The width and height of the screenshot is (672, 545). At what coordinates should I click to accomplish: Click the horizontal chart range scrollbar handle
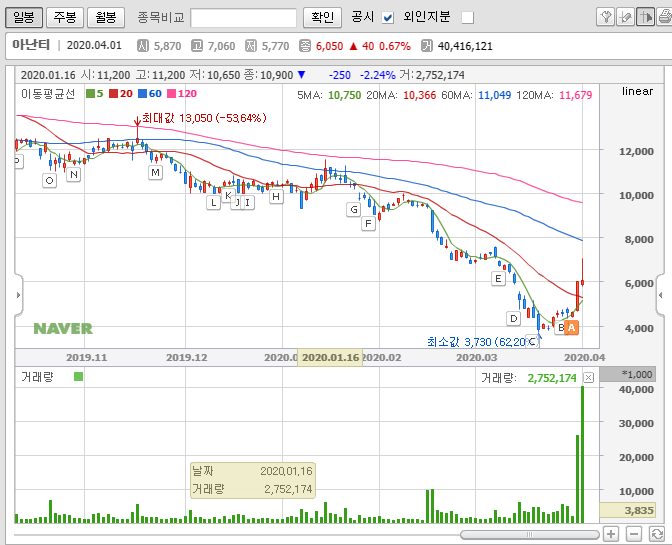530,535
